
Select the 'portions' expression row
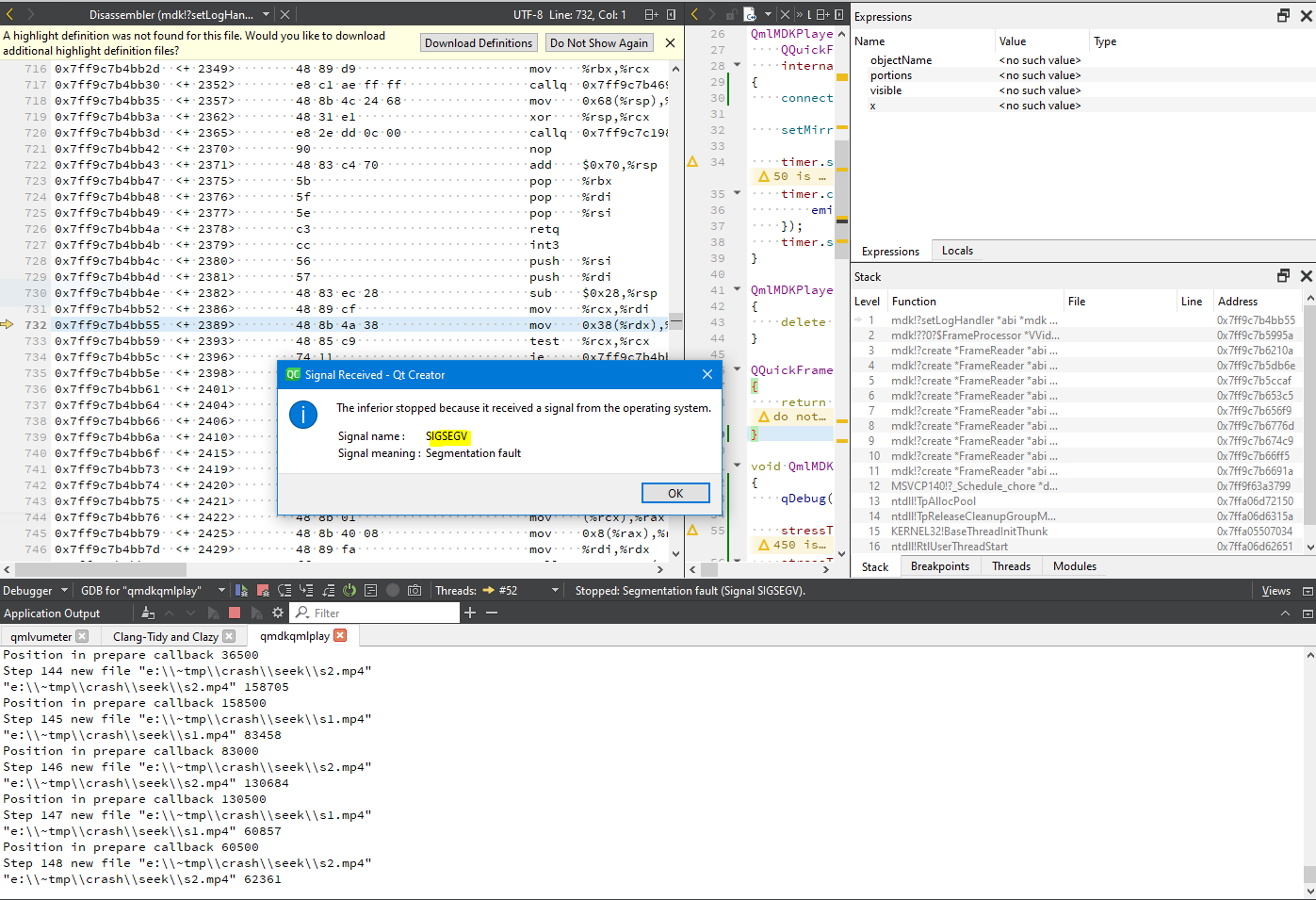click(x=1081, y=75)
